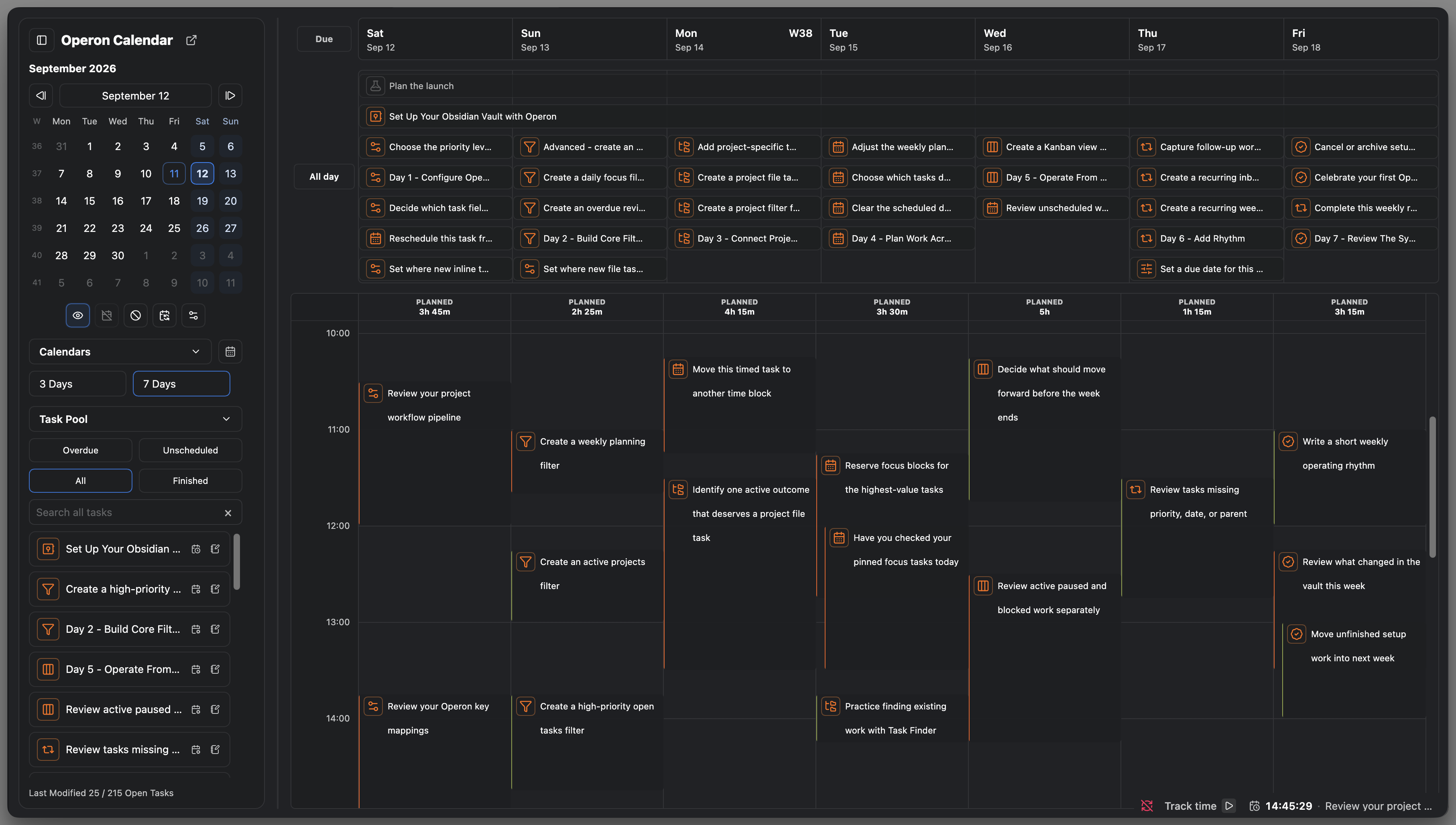Screen dimensions: 1456x825
Task: Click the calendar time grid scrollbar
Action: 1432,487
